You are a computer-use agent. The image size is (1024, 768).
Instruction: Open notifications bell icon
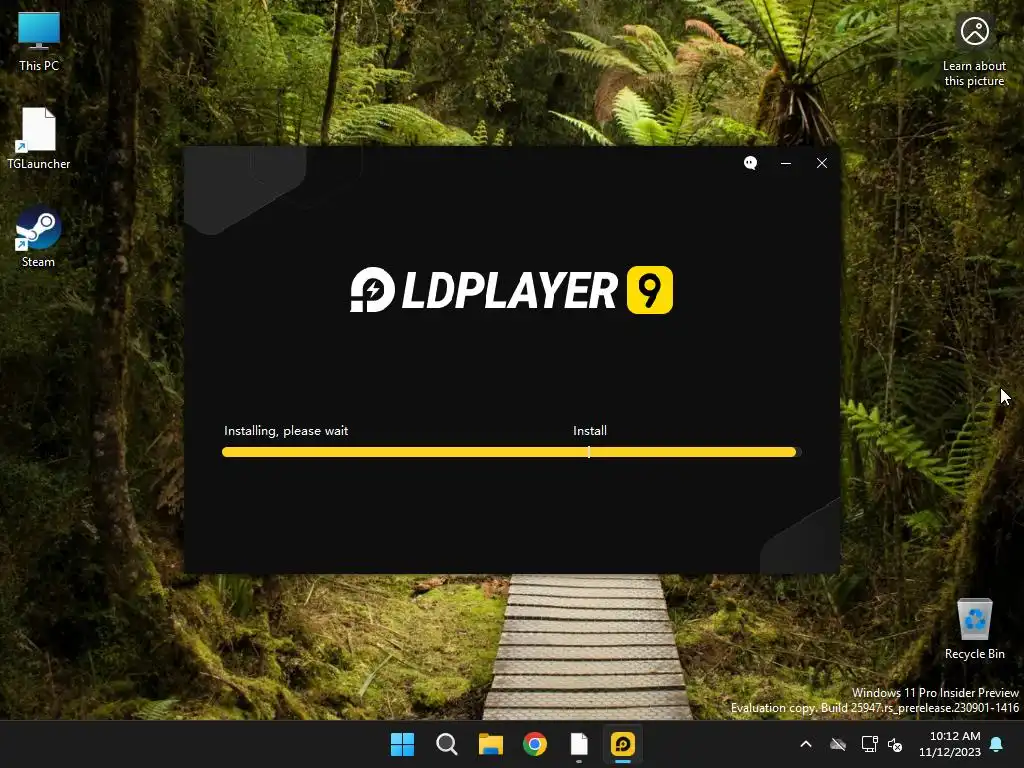(x=997, y=744)
